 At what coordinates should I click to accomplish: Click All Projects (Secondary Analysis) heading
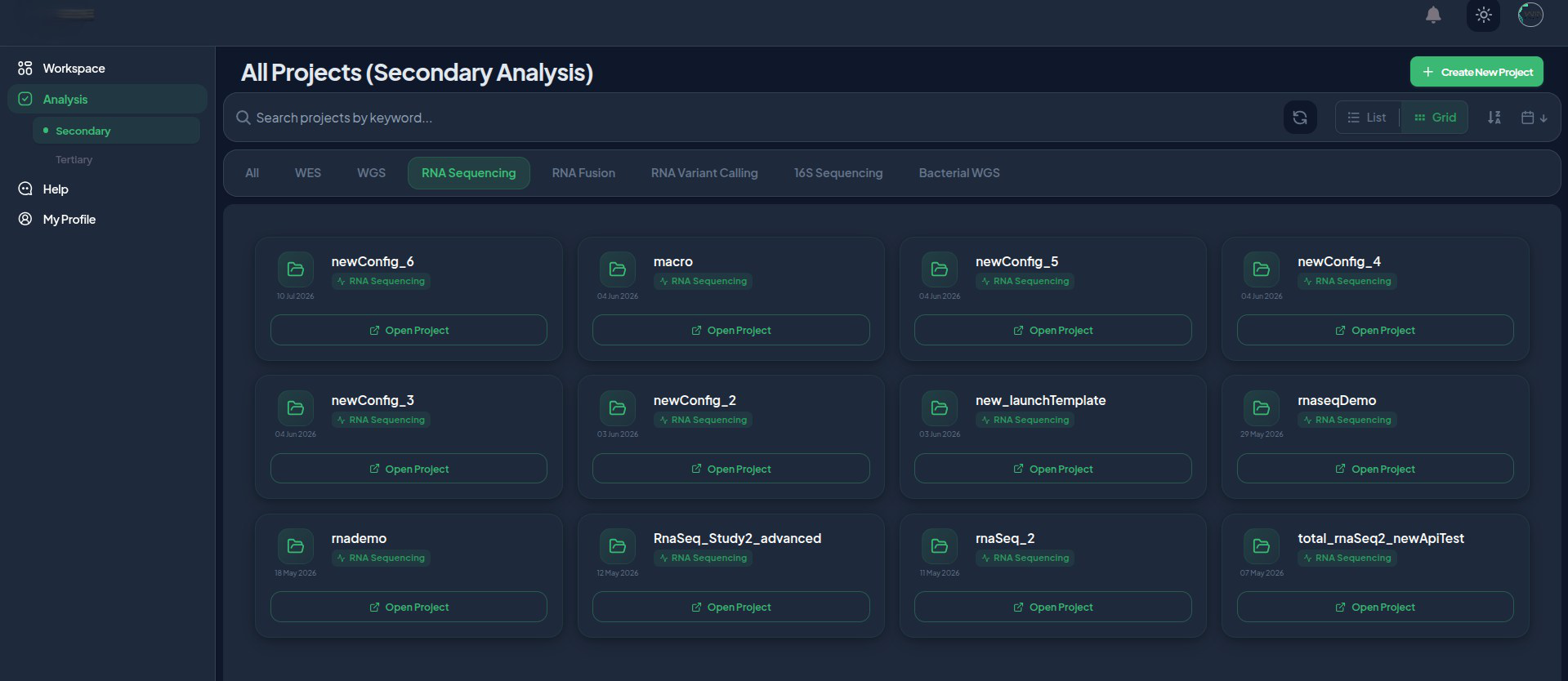(417, 73)
